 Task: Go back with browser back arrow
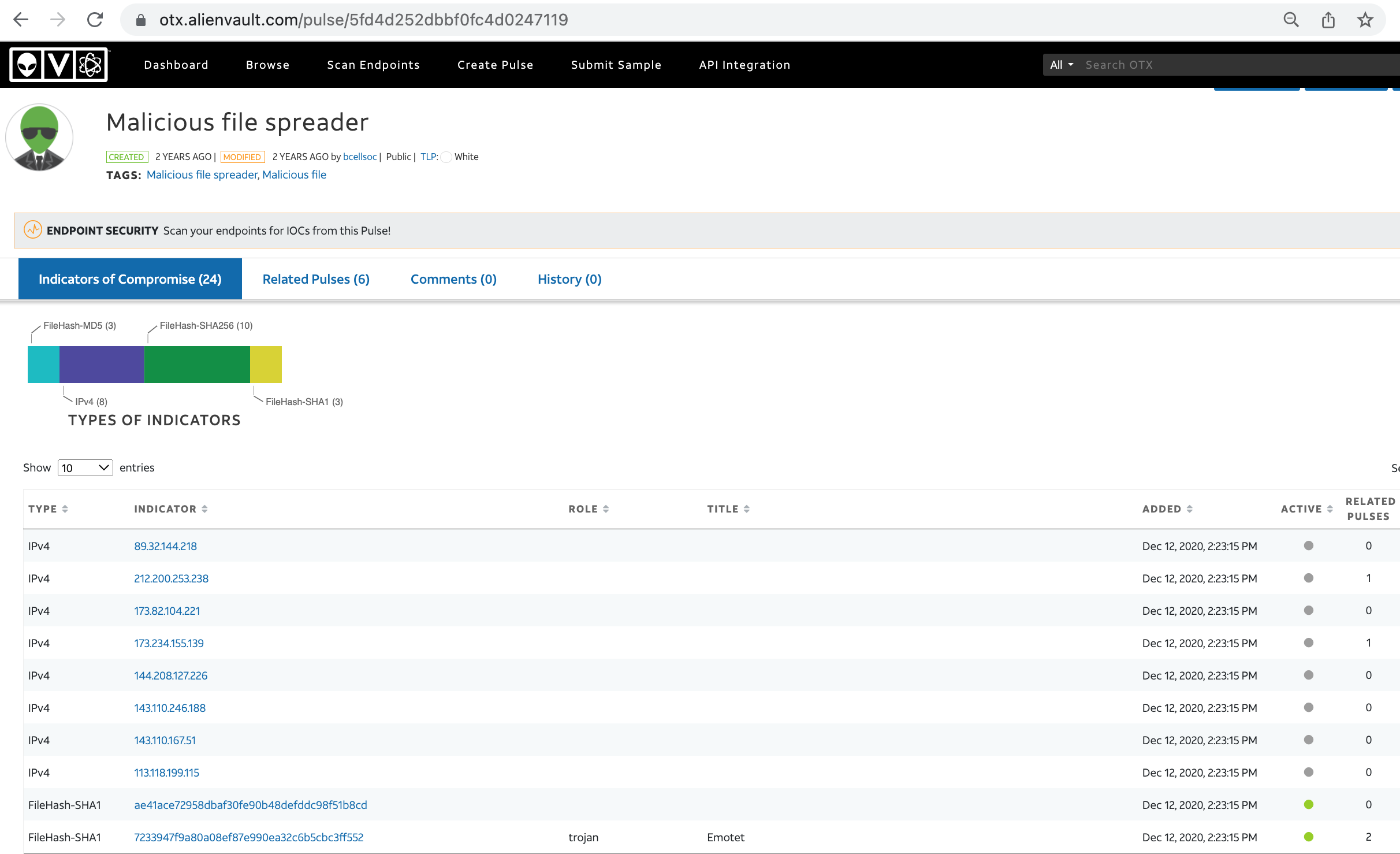pos(21,20)
